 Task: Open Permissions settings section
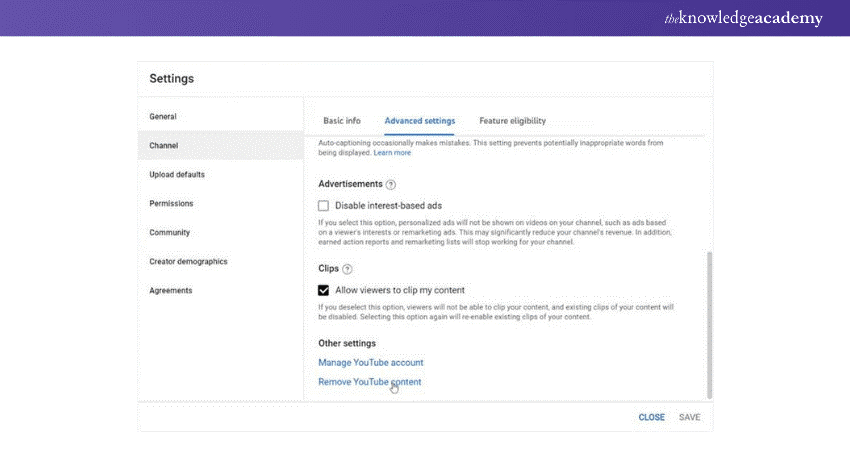[171, 204]
